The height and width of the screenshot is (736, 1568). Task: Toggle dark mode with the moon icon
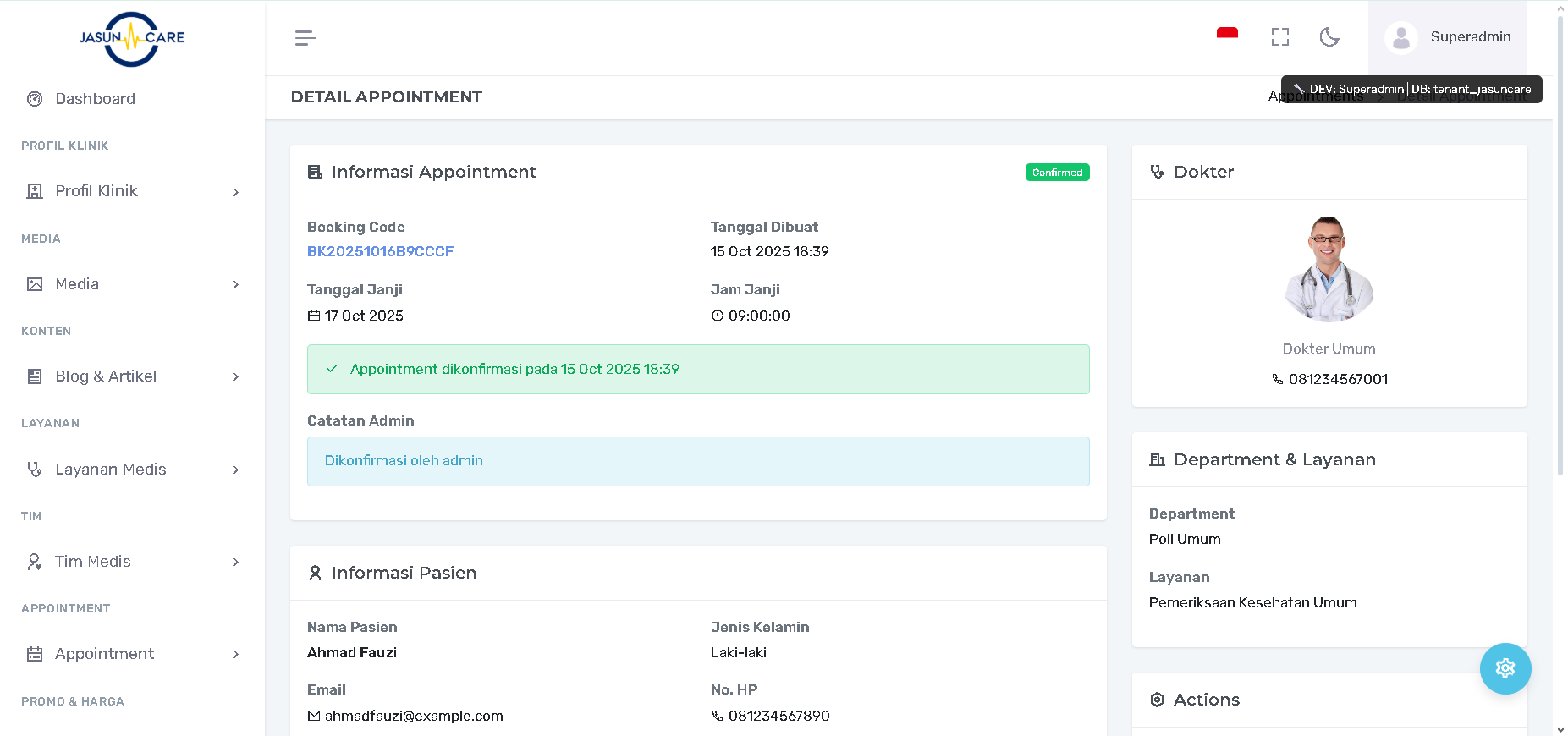[1329, 37]
